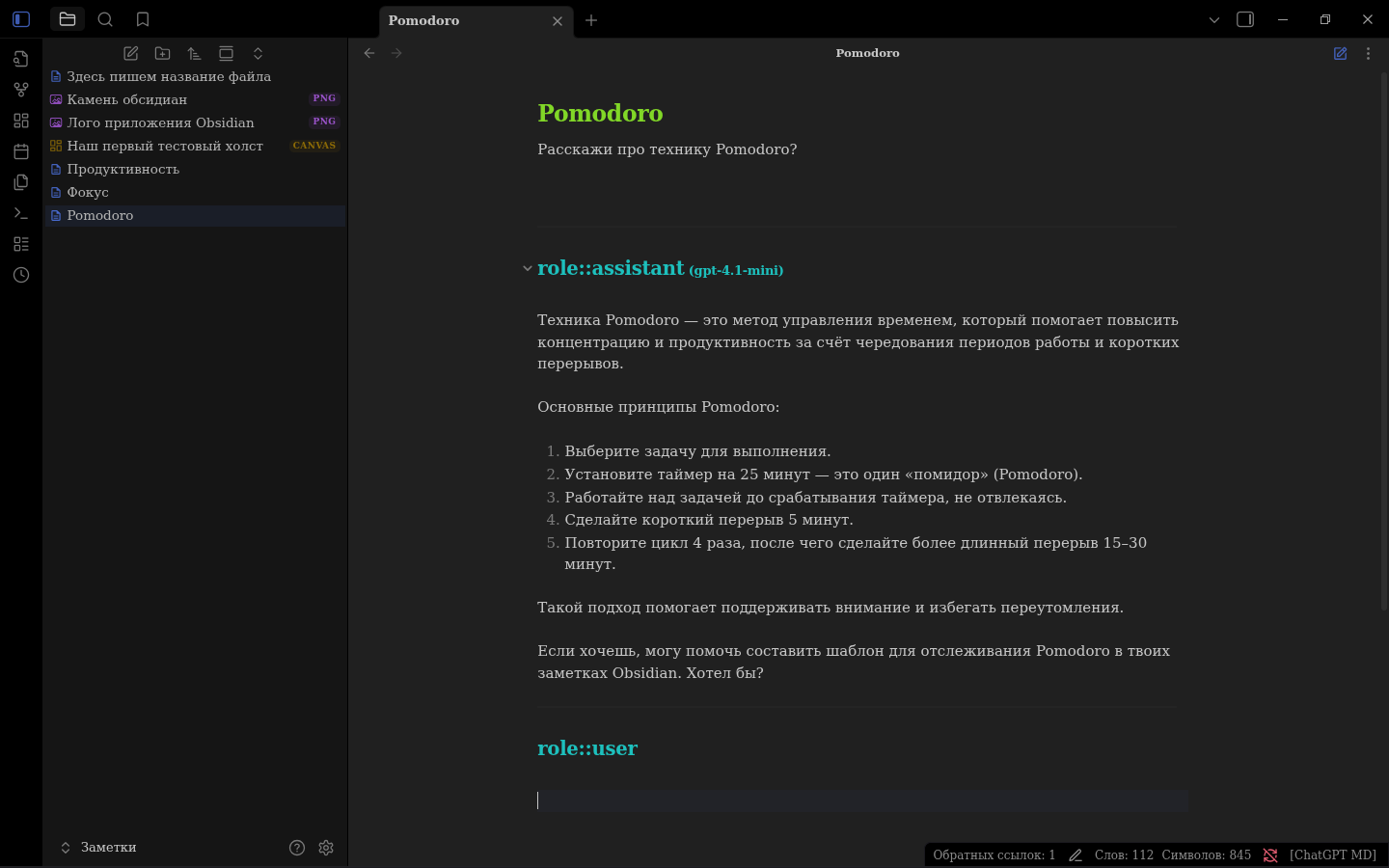1389x868 pixels.
Task: Switch note editing mode via pencil icon
Action: (1340, 54)
